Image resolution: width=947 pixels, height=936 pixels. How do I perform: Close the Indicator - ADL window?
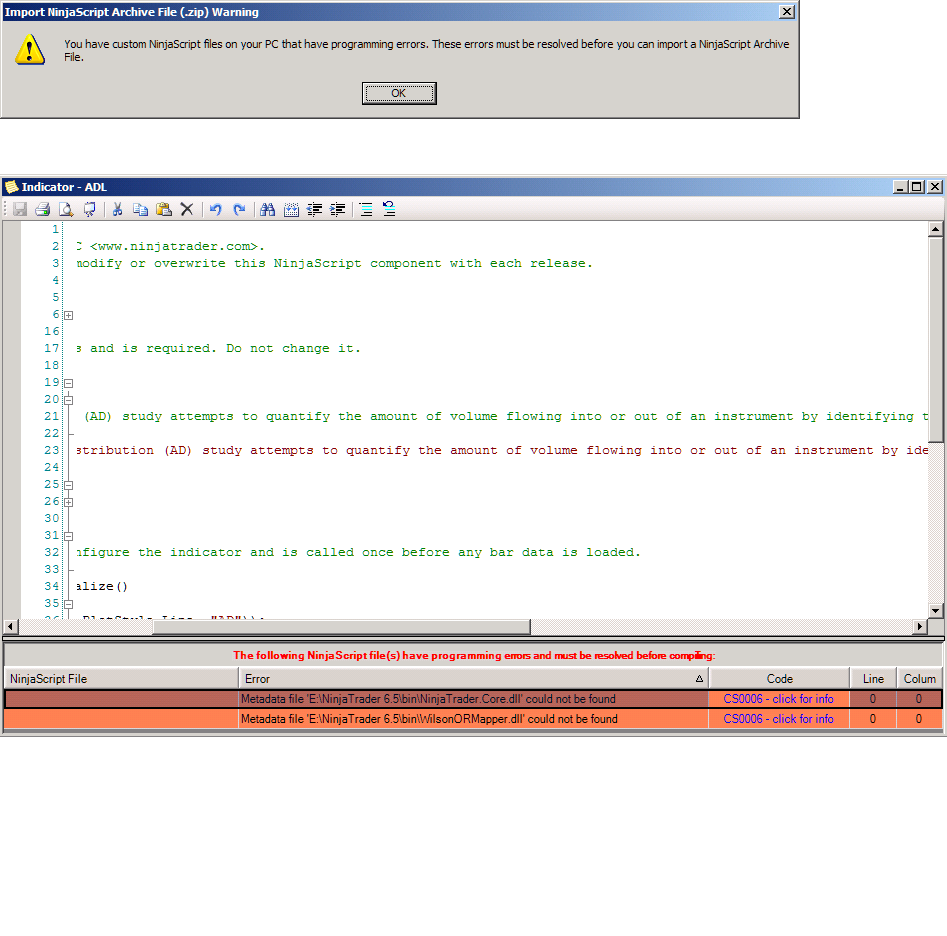[x=934, y=187]
